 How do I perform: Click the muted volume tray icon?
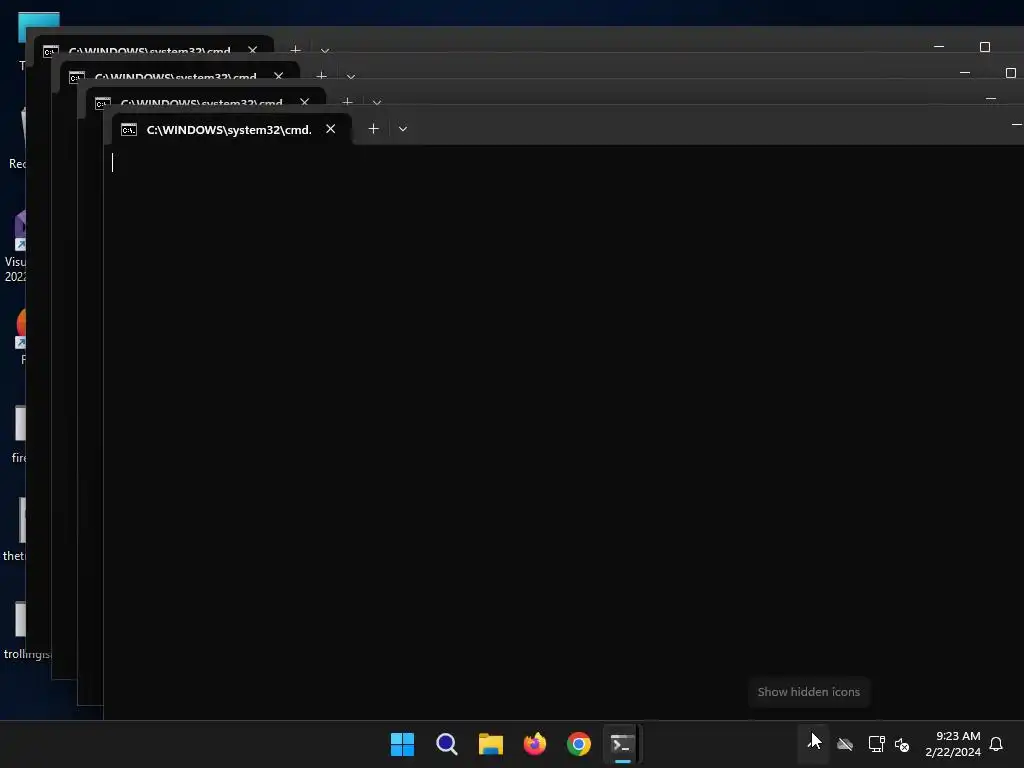tap(902, 744)
